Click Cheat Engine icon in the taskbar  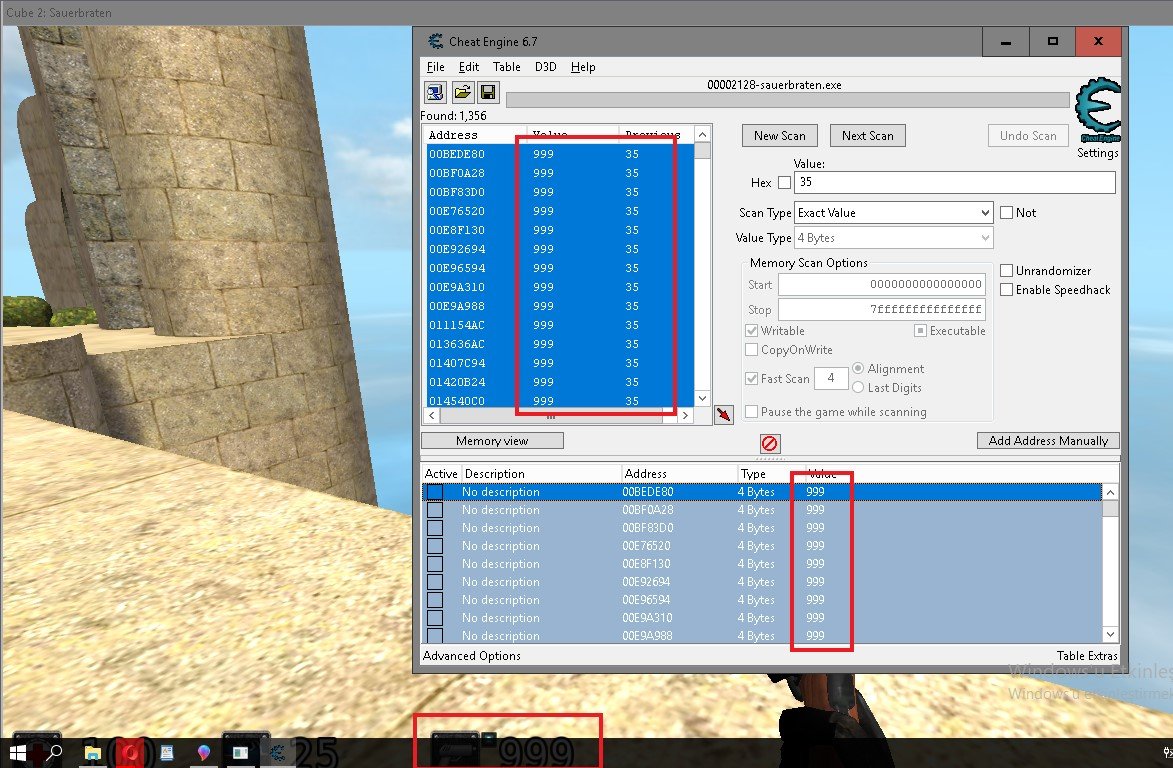[x=278, y=753]
